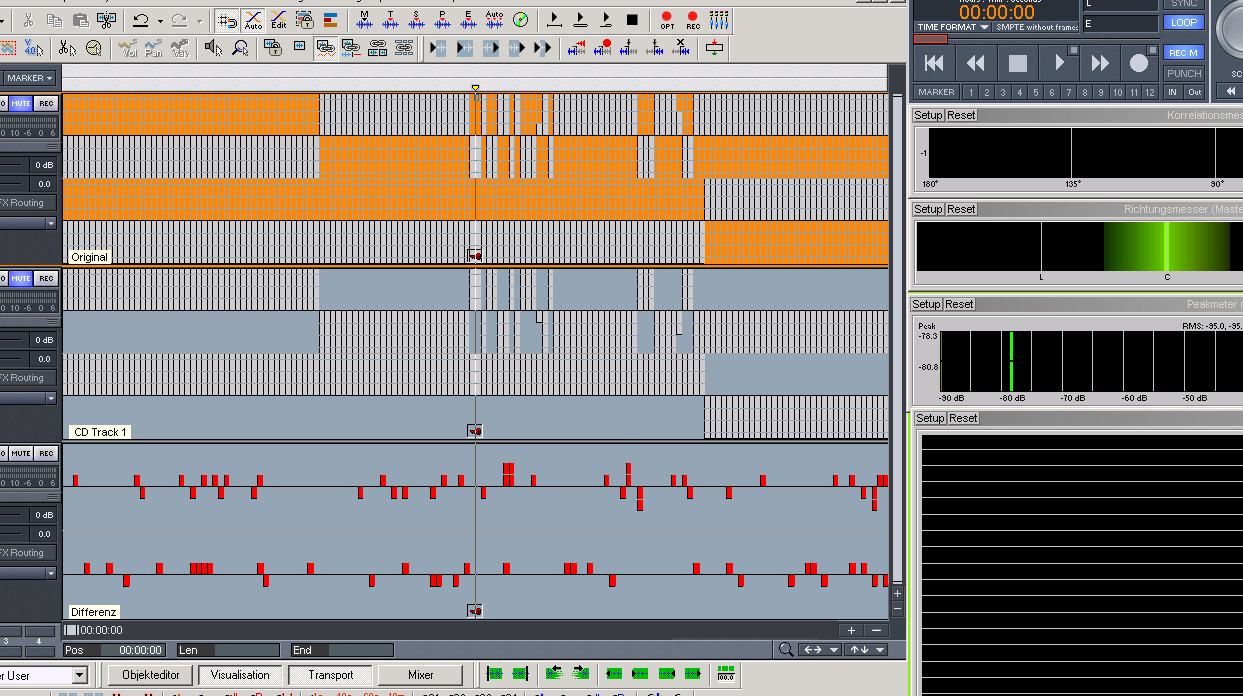
Task: Toggle the object lock icon in top toolbar
Action: click(x=305, y=20)
